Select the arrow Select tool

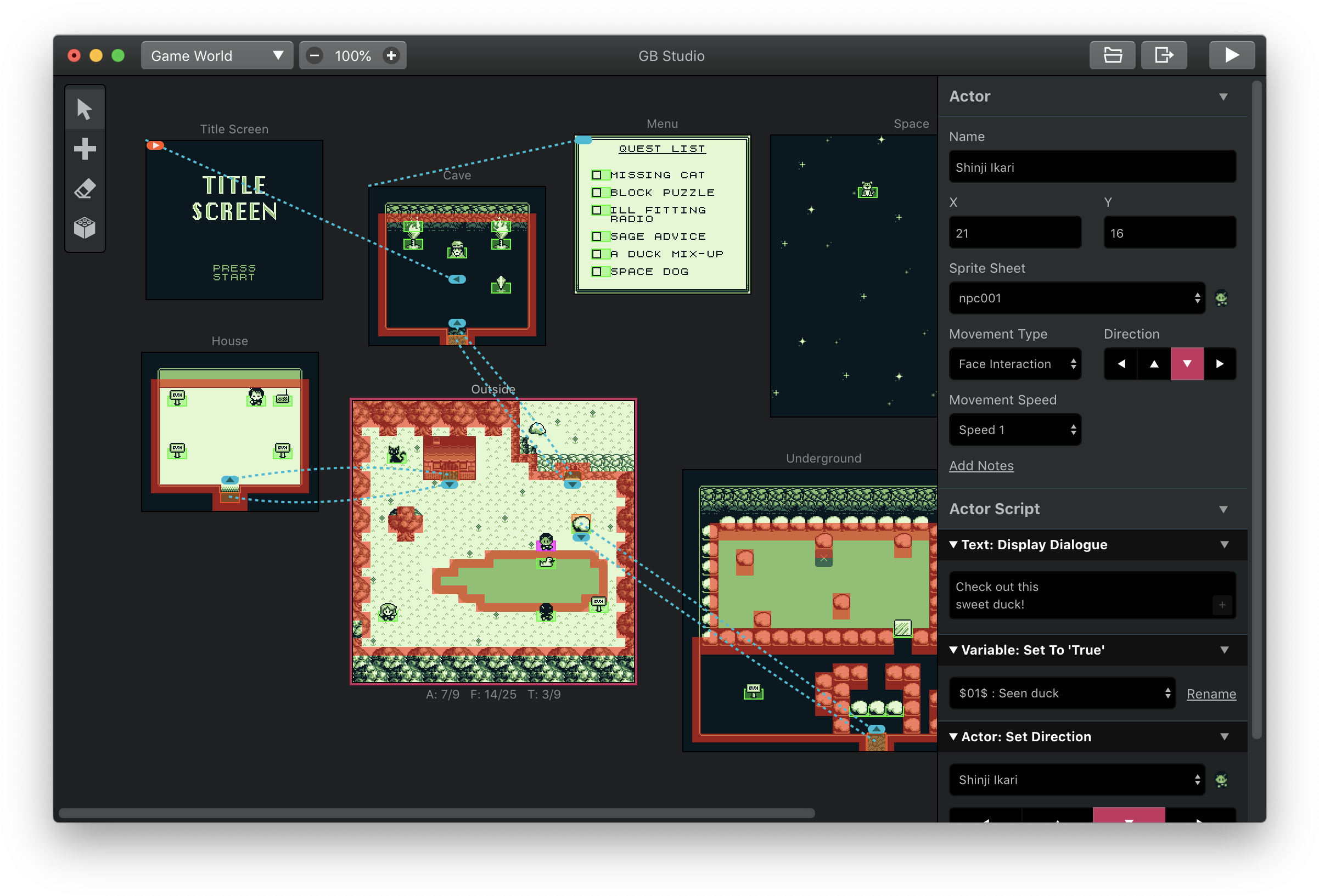coord(85,109)
